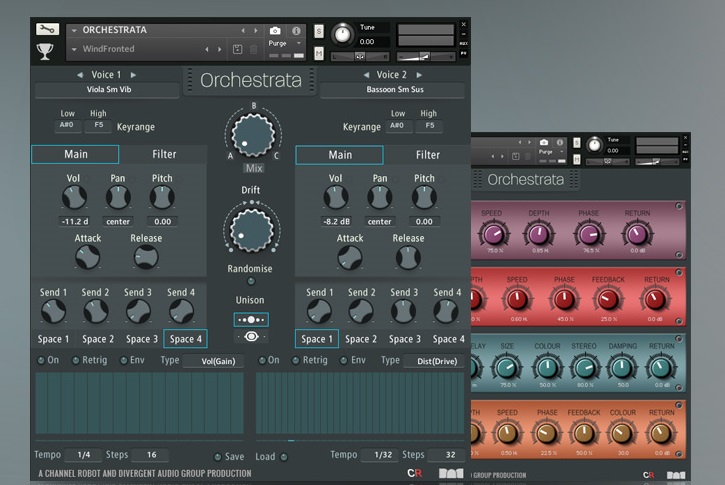This screenshot has height=485, width=725.
Task: Go to previous WindFronted snapshot arrow
Action: pyautogui.click(x=207, y=49)
